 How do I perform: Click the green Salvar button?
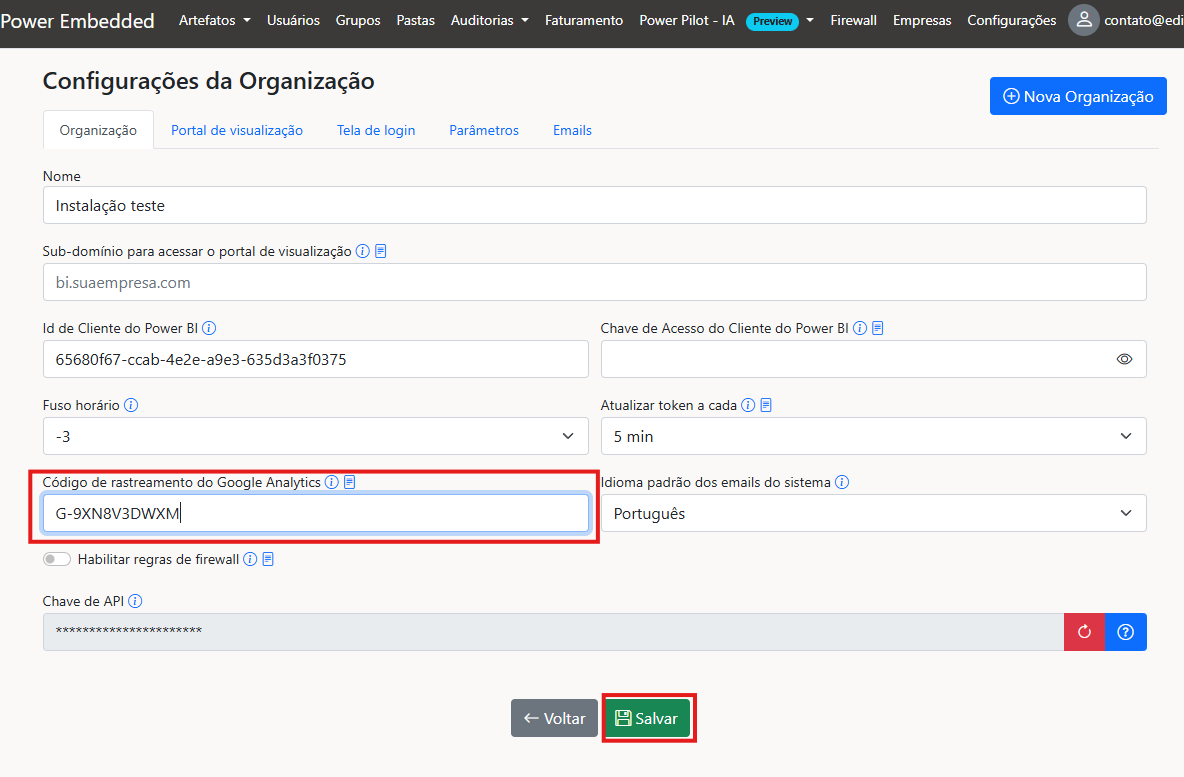[647, 718]
